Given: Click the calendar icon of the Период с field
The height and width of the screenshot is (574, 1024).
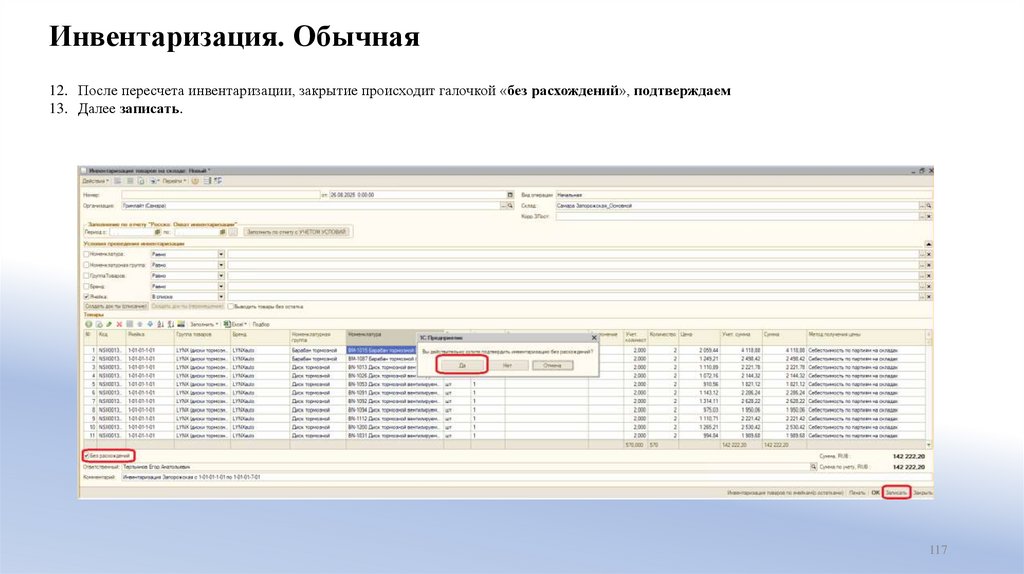Looking at the screenshot, I should [x=157, y=232].
